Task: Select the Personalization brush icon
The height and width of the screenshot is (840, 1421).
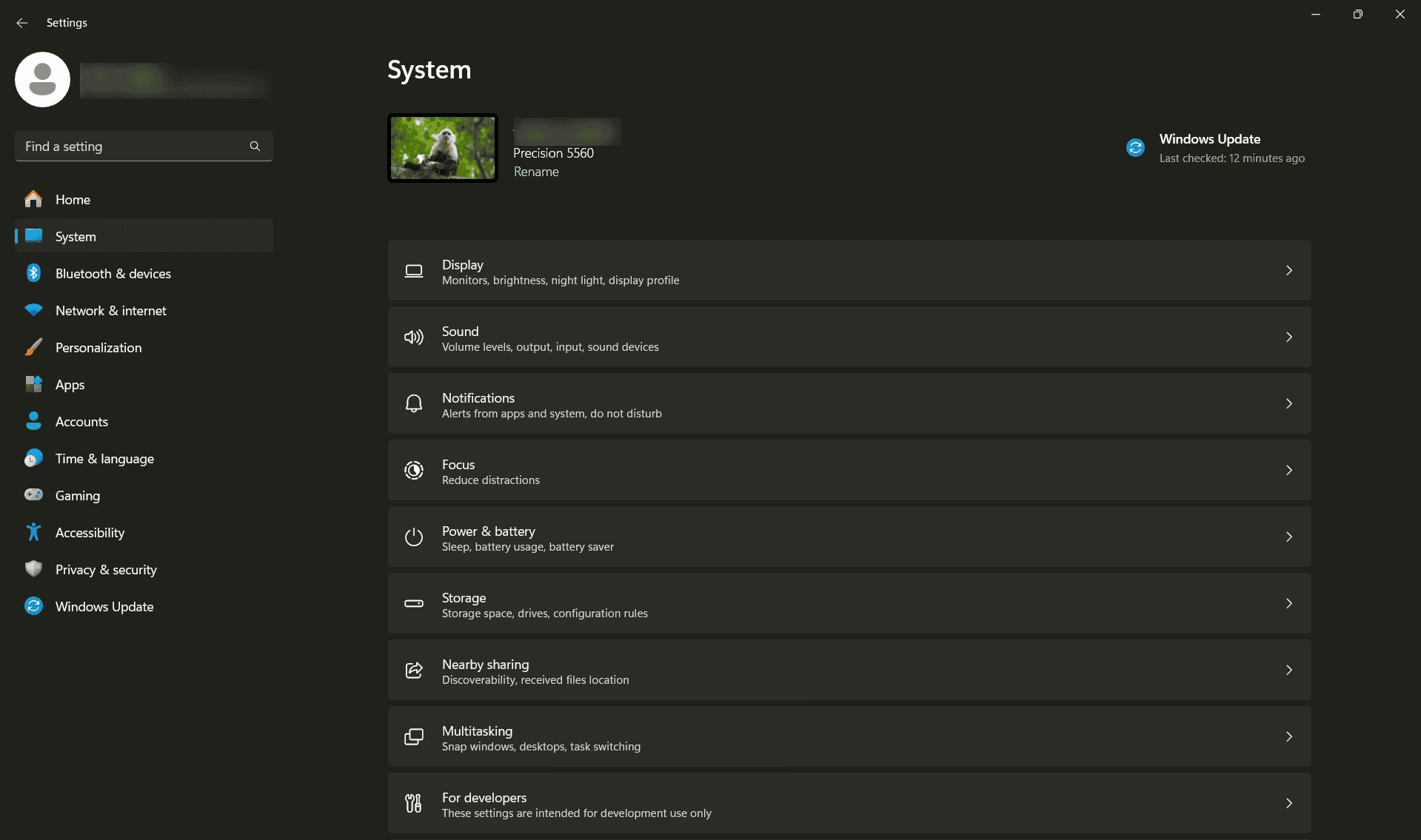Action: [34, 347]
